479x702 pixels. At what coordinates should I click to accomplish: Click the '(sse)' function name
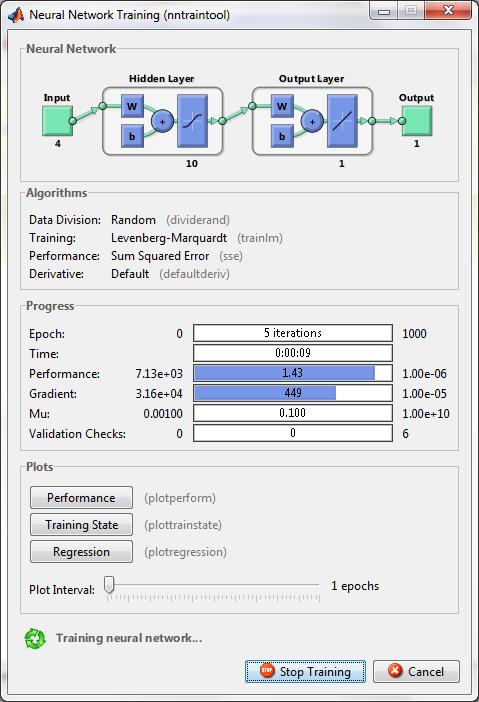pyautogui.click(x=231, y=256)
